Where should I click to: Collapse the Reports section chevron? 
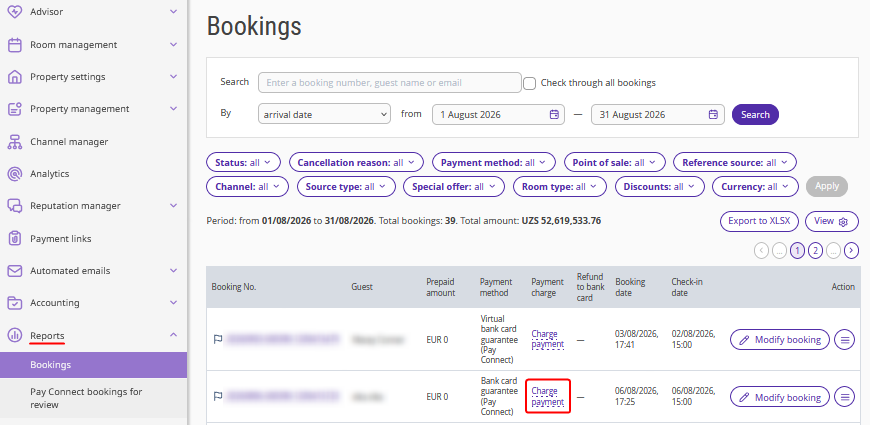pyautogui.click(x=174, y=335)
